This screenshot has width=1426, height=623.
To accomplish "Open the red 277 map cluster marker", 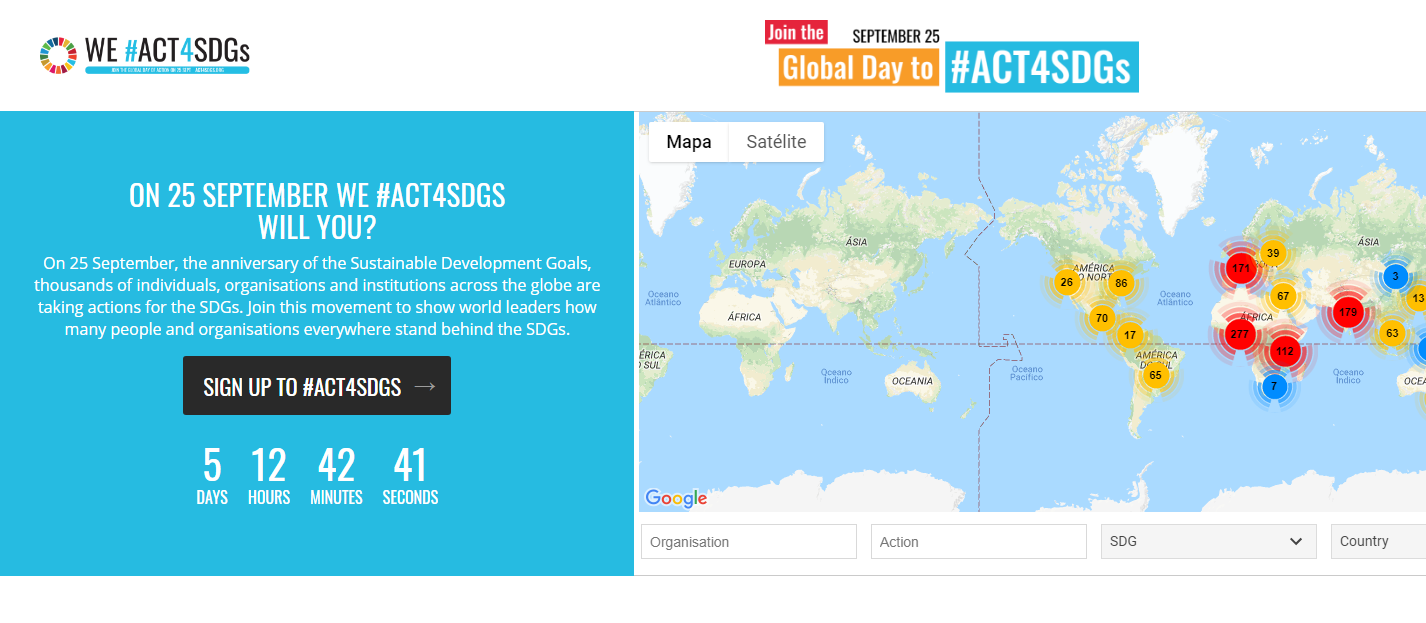I will pos(1240,334).
